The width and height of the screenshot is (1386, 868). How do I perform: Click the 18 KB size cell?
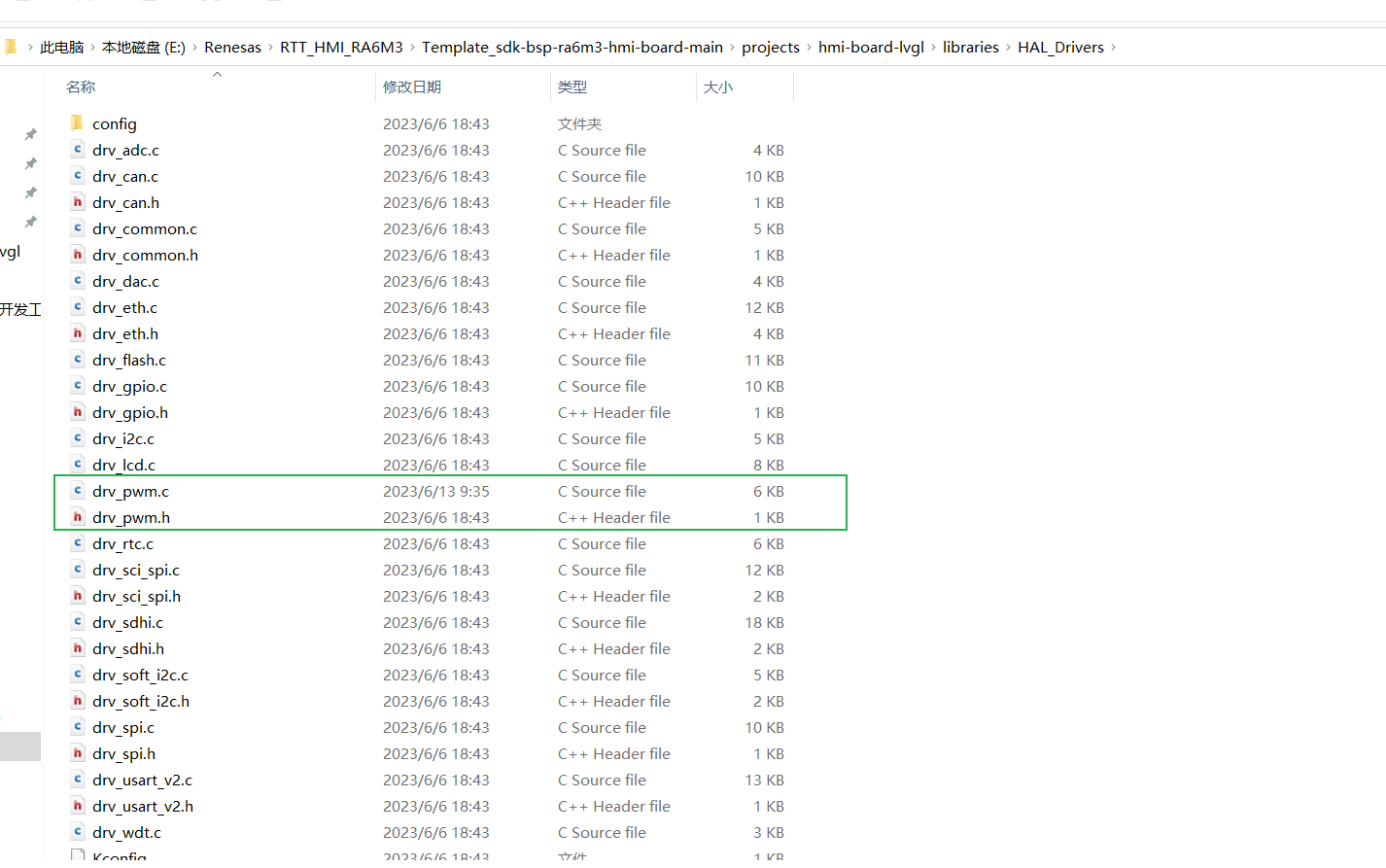764,622
